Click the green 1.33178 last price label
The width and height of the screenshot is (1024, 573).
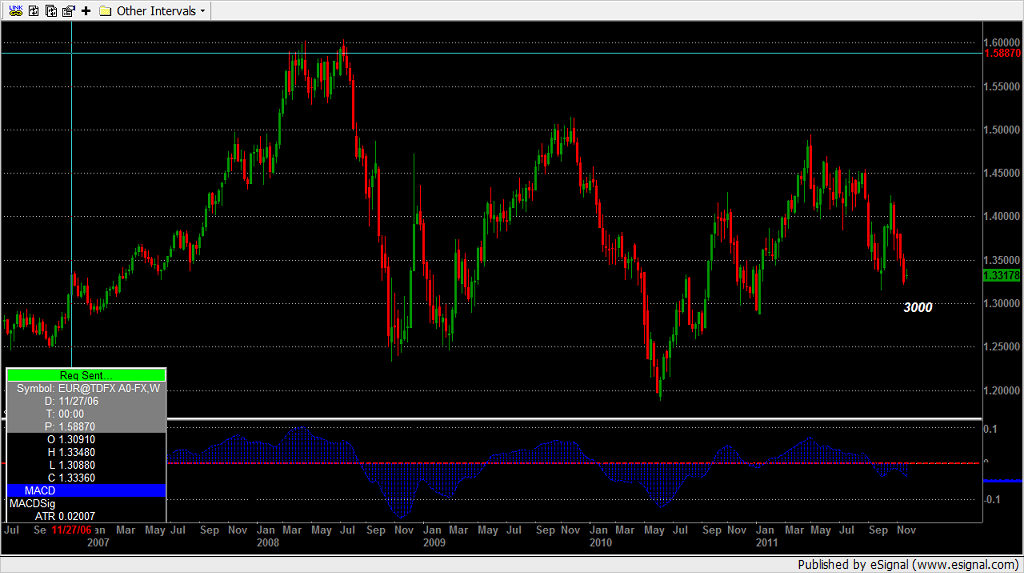click(1002, 276)
